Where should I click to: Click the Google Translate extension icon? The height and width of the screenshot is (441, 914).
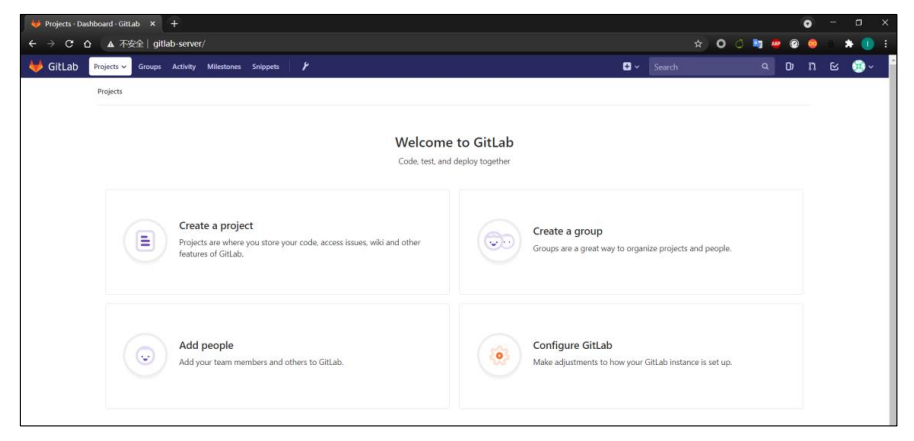click(x=757, y=44)
